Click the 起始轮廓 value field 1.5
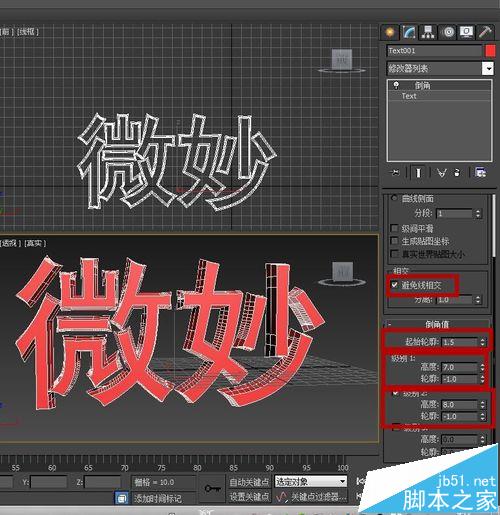Image resolution: width=500 pixels, height=515 pixels. [460, 342]
